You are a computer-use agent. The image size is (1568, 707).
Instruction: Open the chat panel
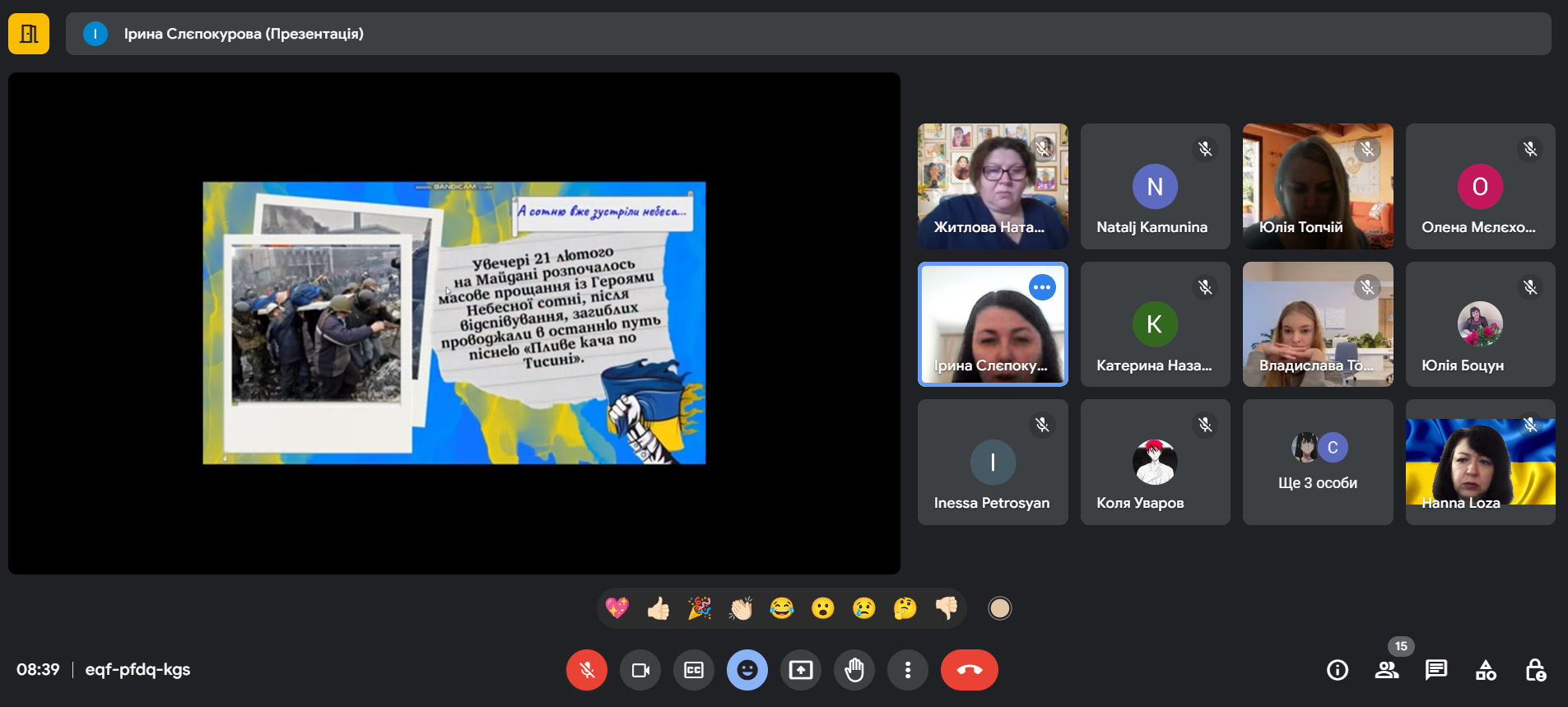[1436, 670]
